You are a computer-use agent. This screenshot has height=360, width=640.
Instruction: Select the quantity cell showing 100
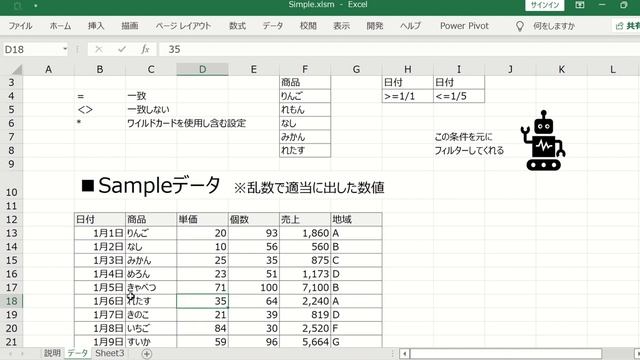[x=254, y=288]
